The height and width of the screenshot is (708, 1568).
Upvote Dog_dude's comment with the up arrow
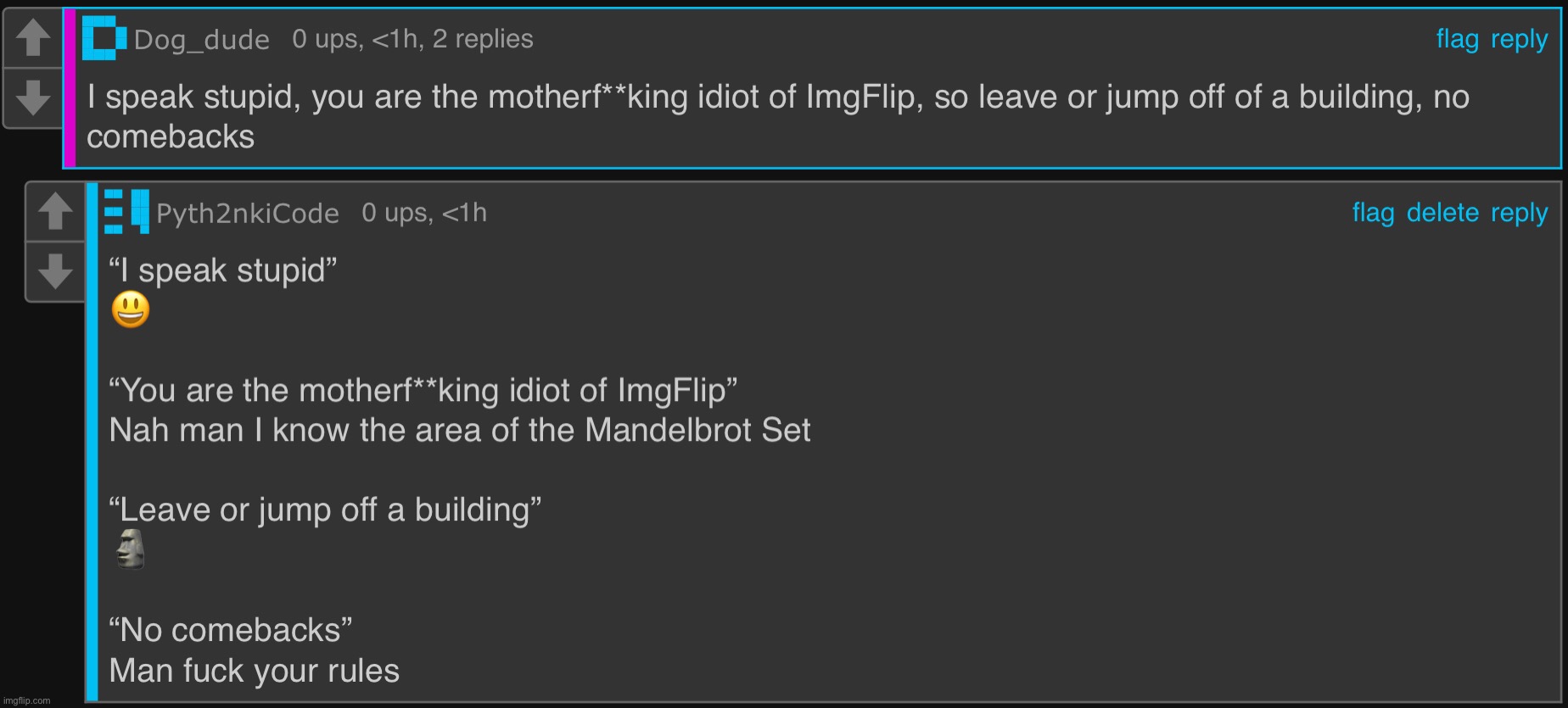coord(33,37)
